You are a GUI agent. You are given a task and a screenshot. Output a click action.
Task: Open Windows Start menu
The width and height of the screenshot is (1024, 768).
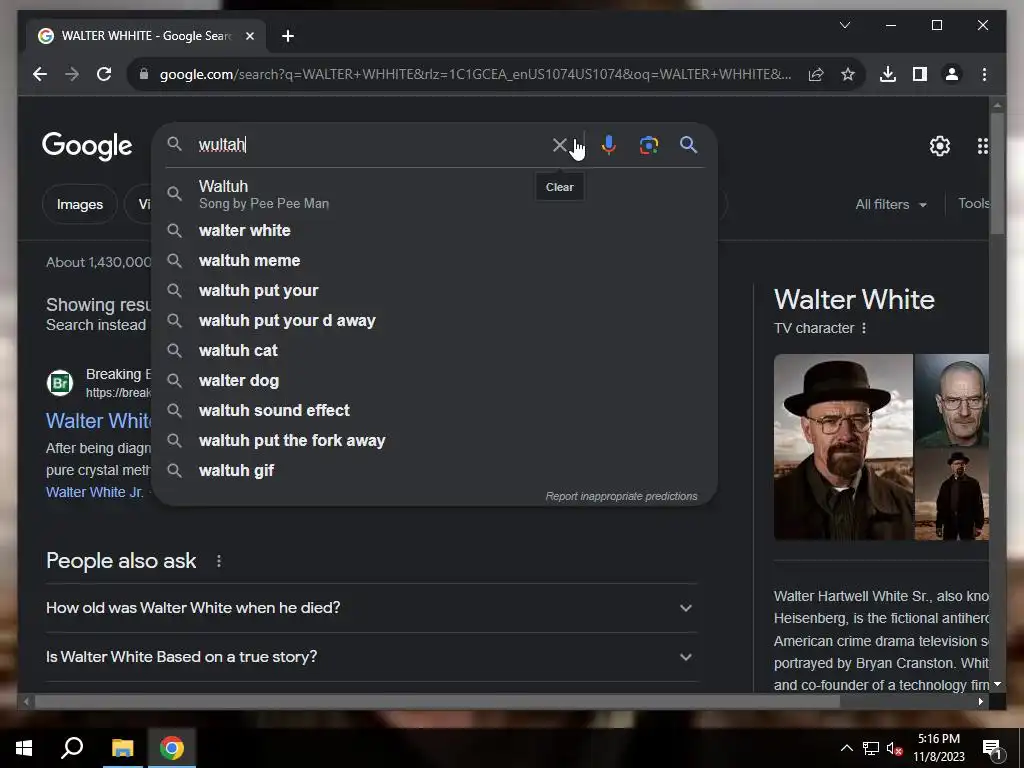click(x=24, y=748)
